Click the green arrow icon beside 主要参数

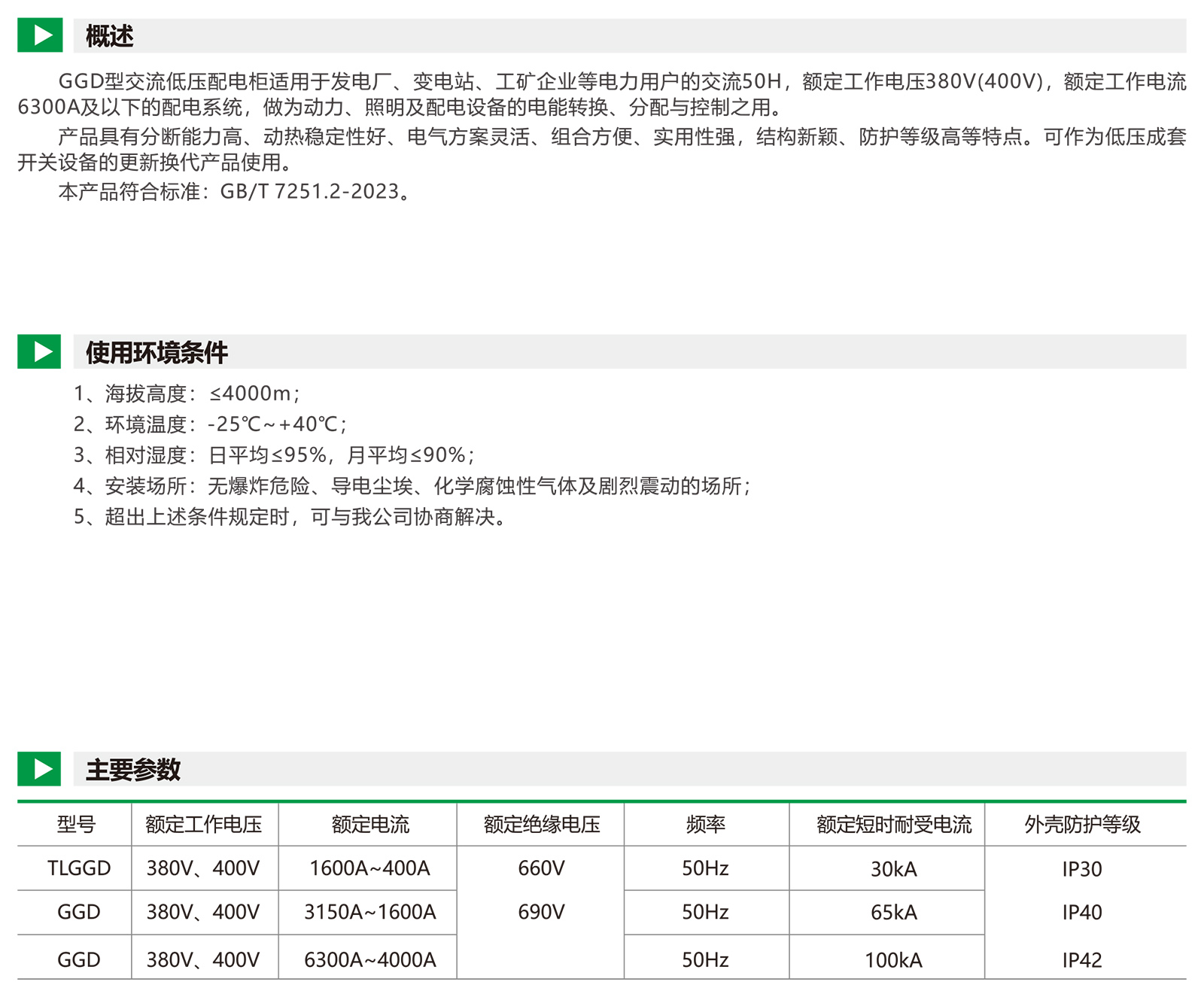[39, 769]
